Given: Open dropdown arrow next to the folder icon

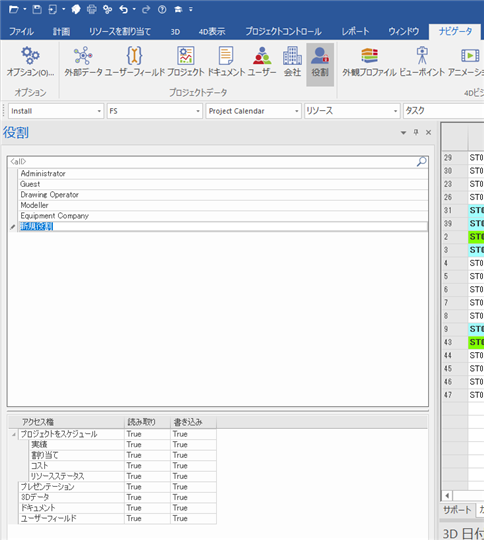Looking at the screenshot, I should tap(25, 9).
